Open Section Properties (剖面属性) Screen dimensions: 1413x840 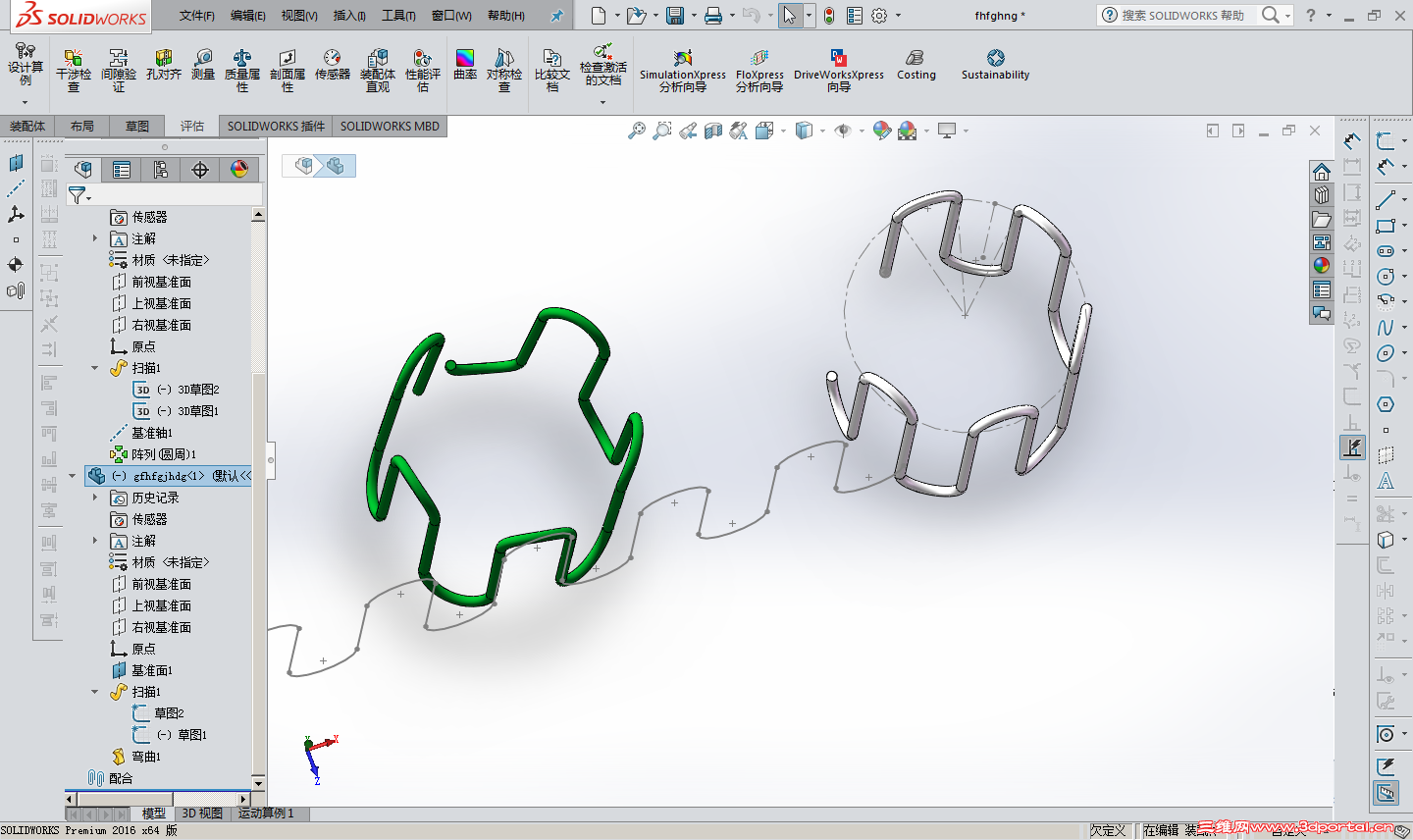click(288, 70)
